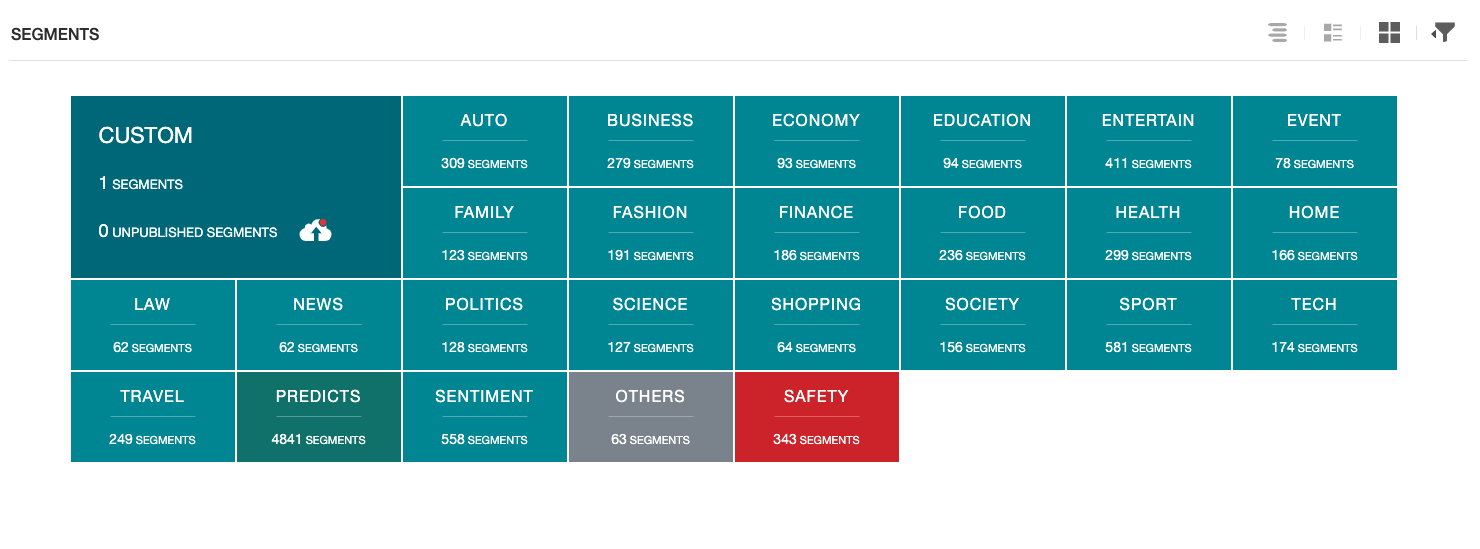Select the grid tiles view icon

click(x=1389, y=33)
